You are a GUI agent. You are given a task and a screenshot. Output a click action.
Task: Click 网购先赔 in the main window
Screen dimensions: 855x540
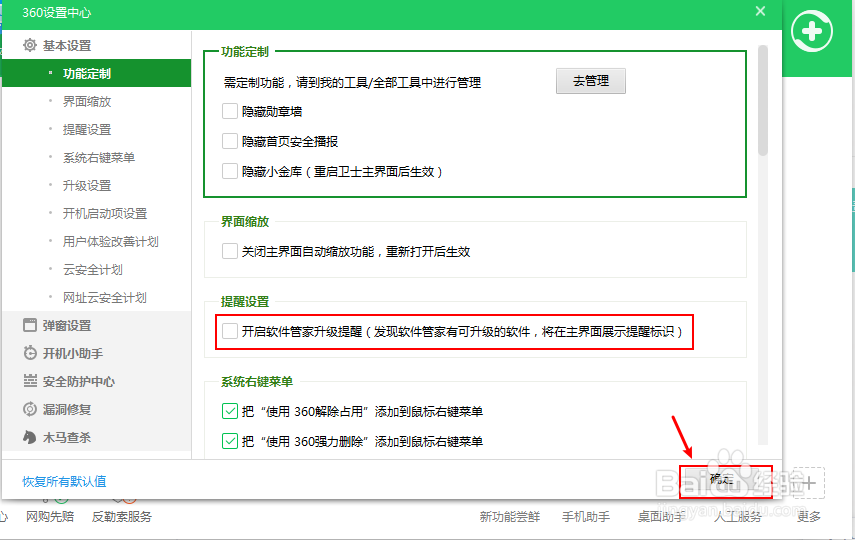(x=50, y=516)
